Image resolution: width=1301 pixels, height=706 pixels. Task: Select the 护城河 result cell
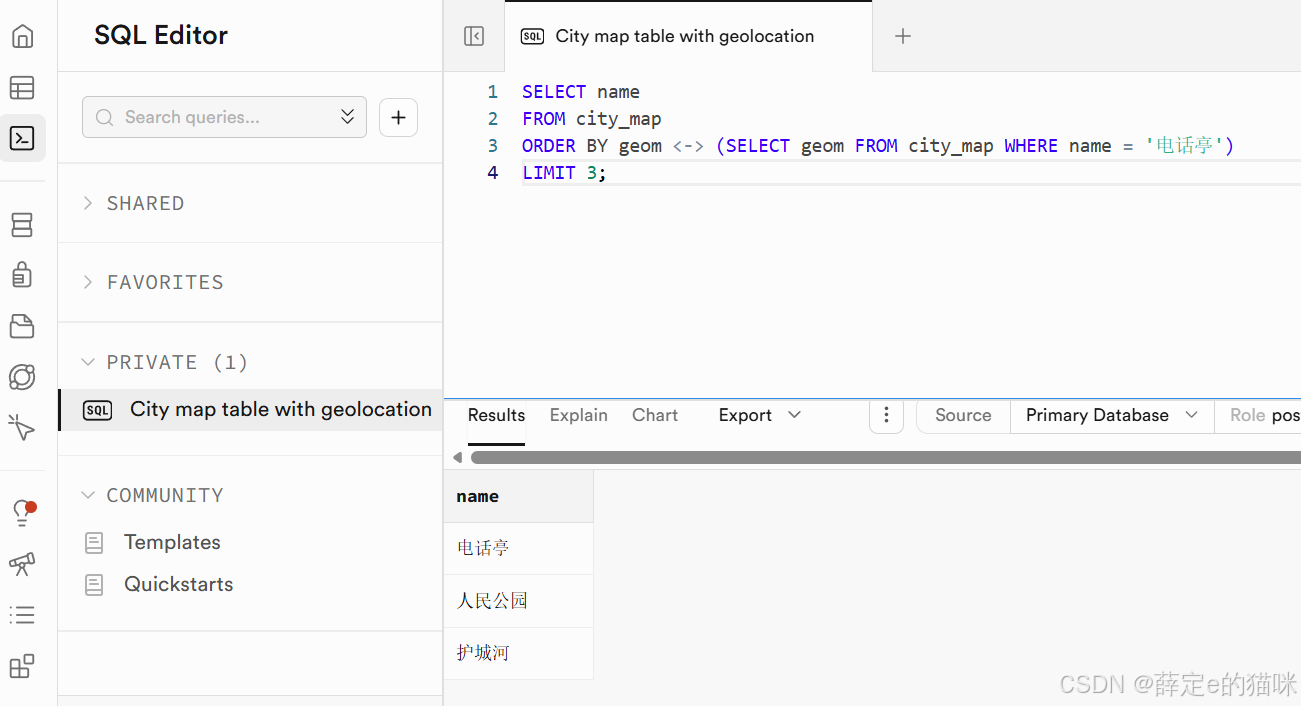pyautogui.click(x=518, y=653)
